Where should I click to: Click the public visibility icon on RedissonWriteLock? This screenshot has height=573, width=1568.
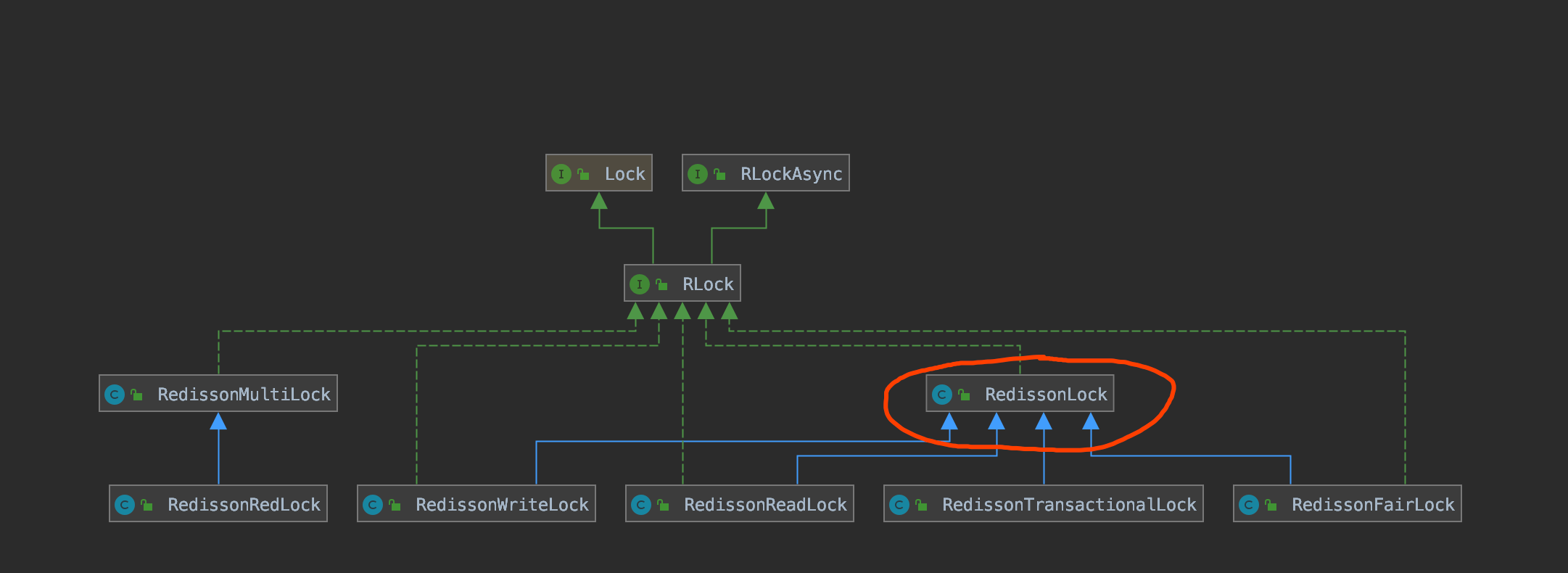point(395,505)
